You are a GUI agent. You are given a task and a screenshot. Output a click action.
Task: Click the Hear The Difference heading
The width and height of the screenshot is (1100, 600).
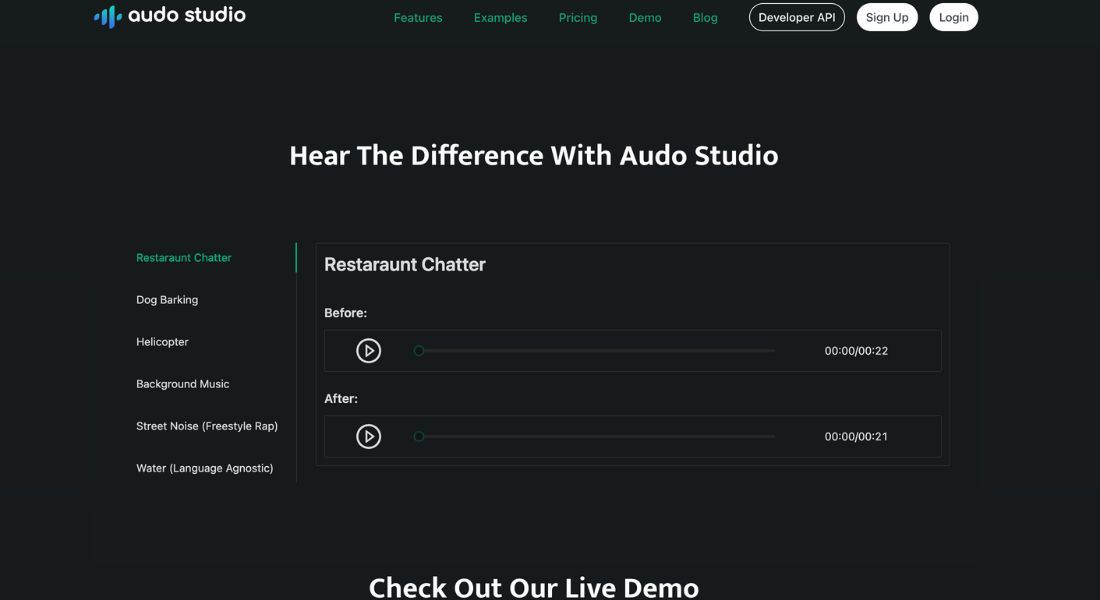click(534, 156)
